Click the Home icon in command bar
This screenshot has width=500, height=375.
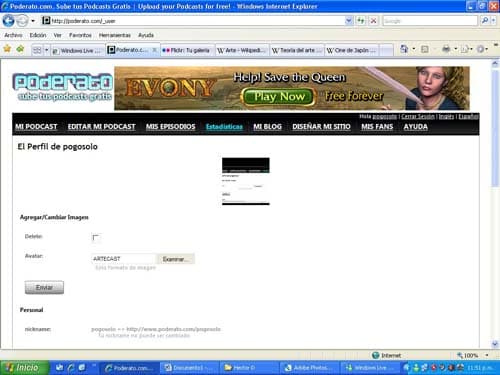pos(404,49)
